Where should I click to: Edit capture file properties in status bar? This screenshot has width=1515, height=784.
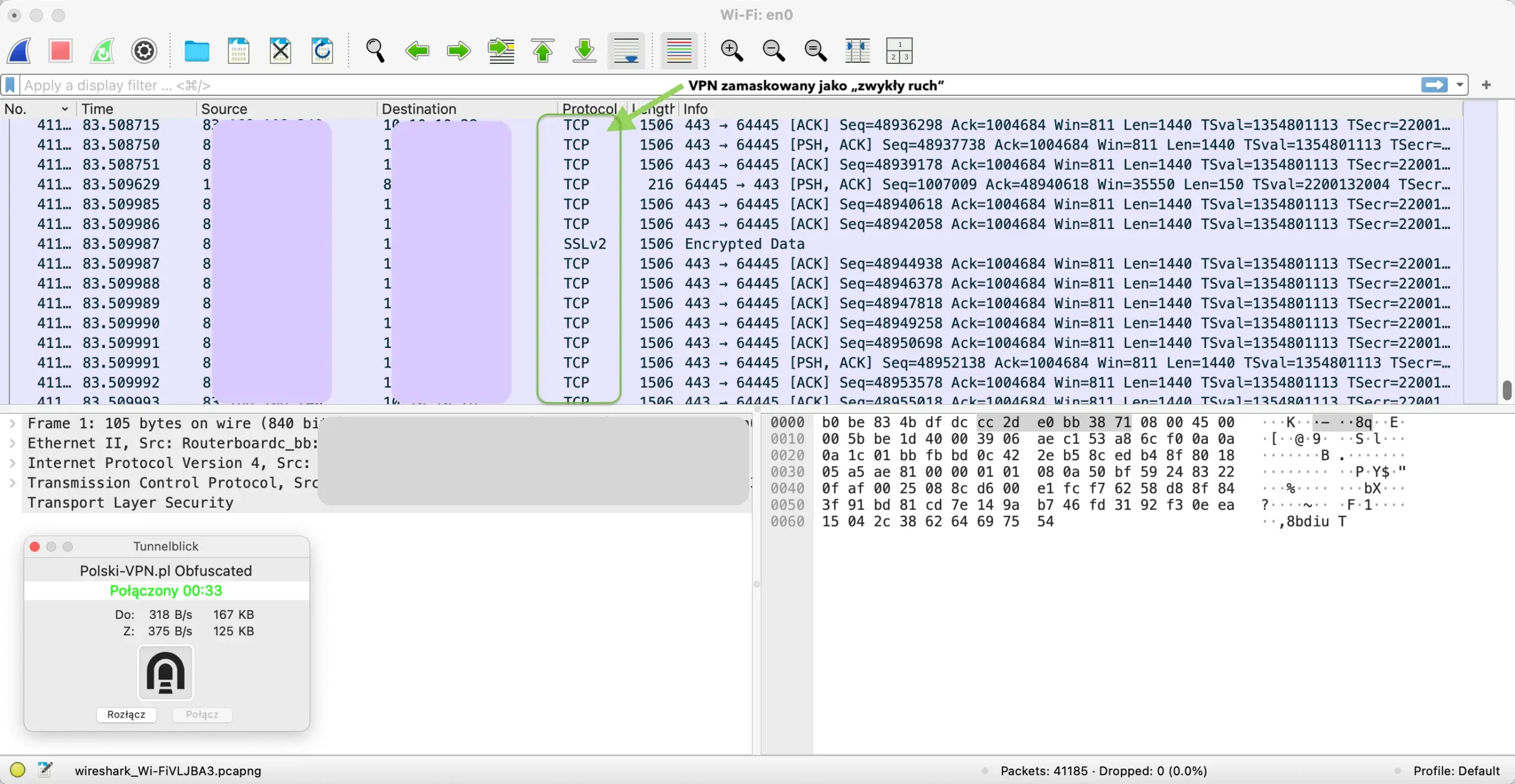tap(45, 770)
